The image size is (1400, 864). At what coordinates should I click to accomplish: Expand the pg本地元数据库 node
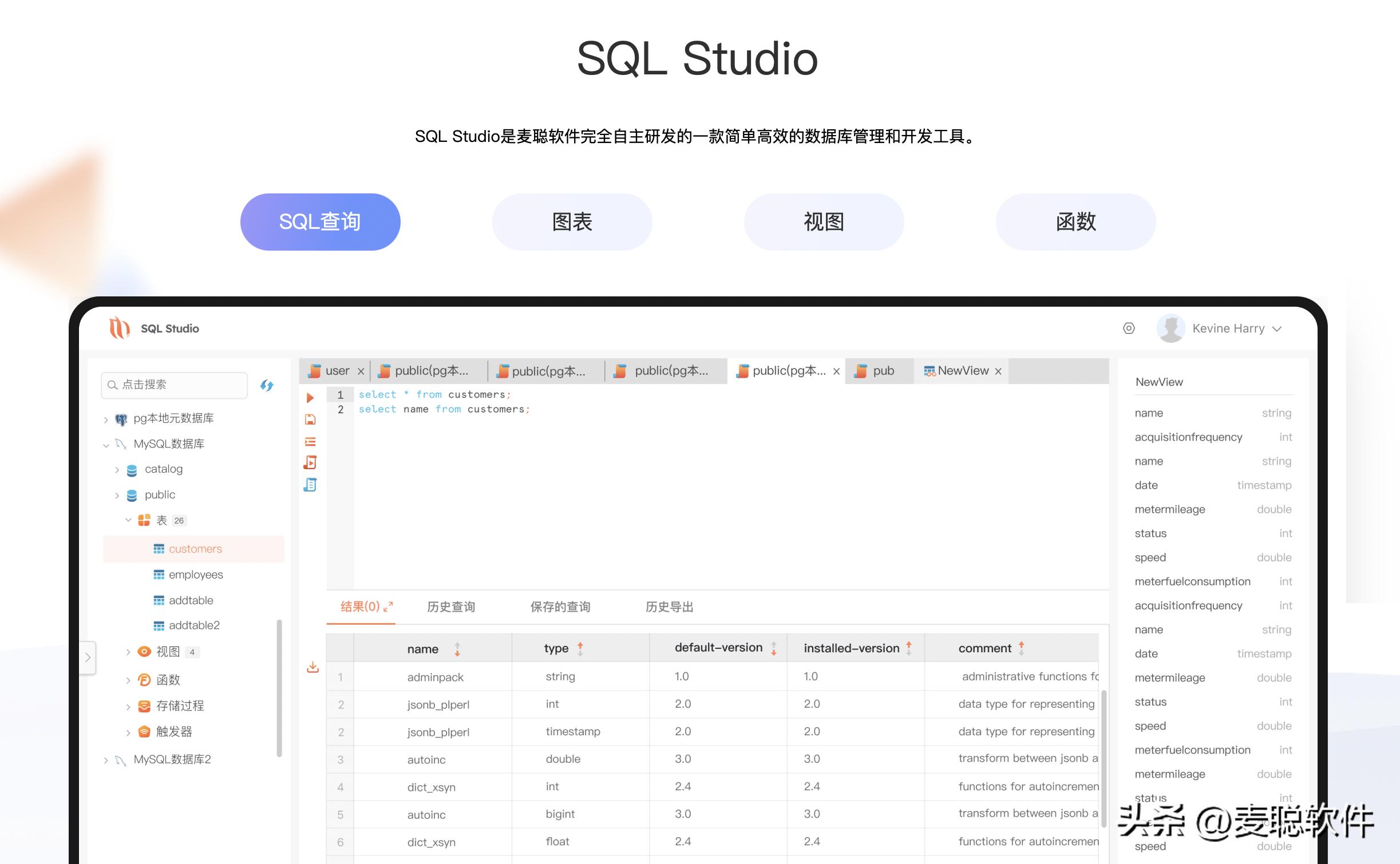click(x=106, y=418)
